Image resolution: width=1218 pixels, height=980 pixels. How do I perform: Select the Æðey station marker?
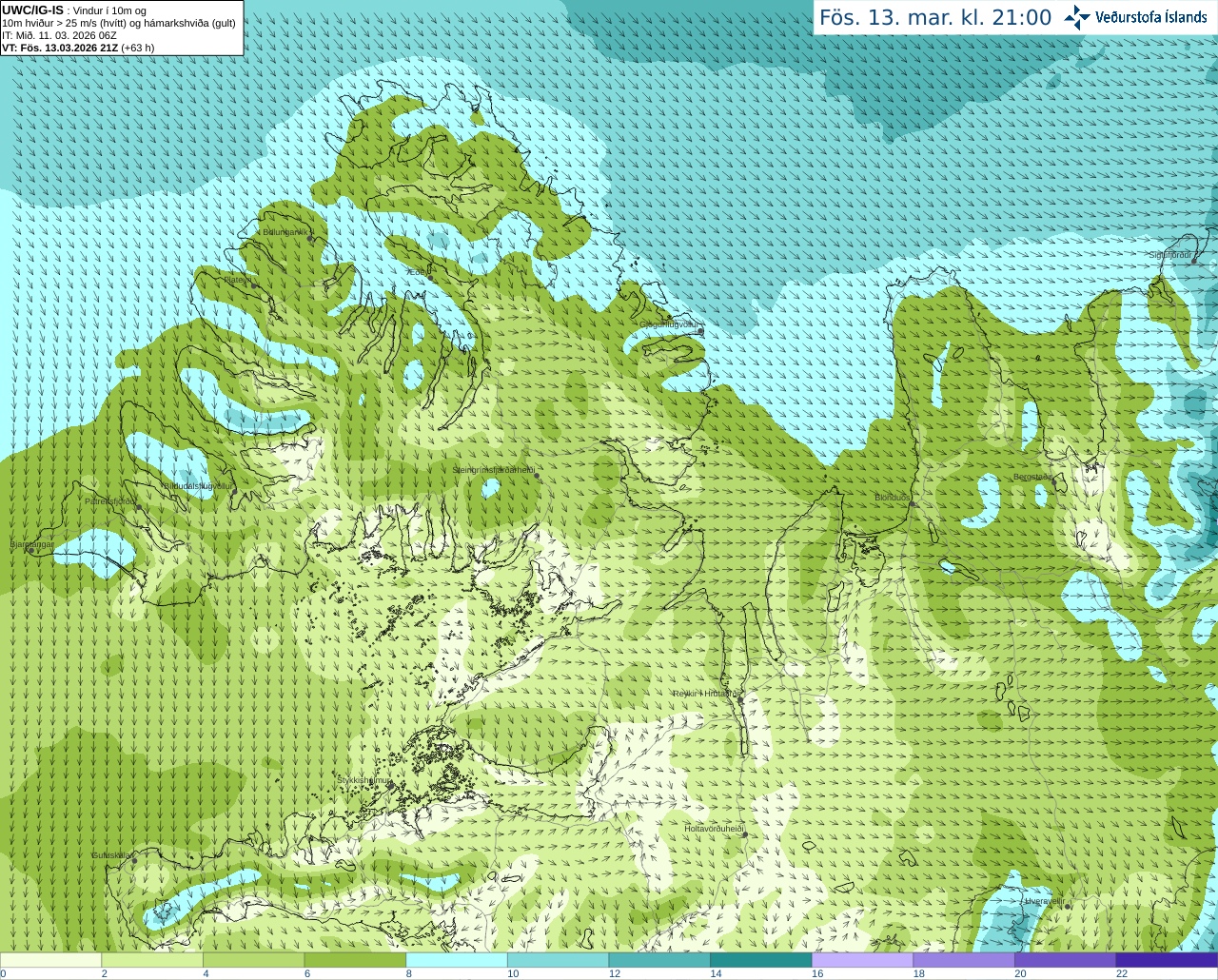429,277
